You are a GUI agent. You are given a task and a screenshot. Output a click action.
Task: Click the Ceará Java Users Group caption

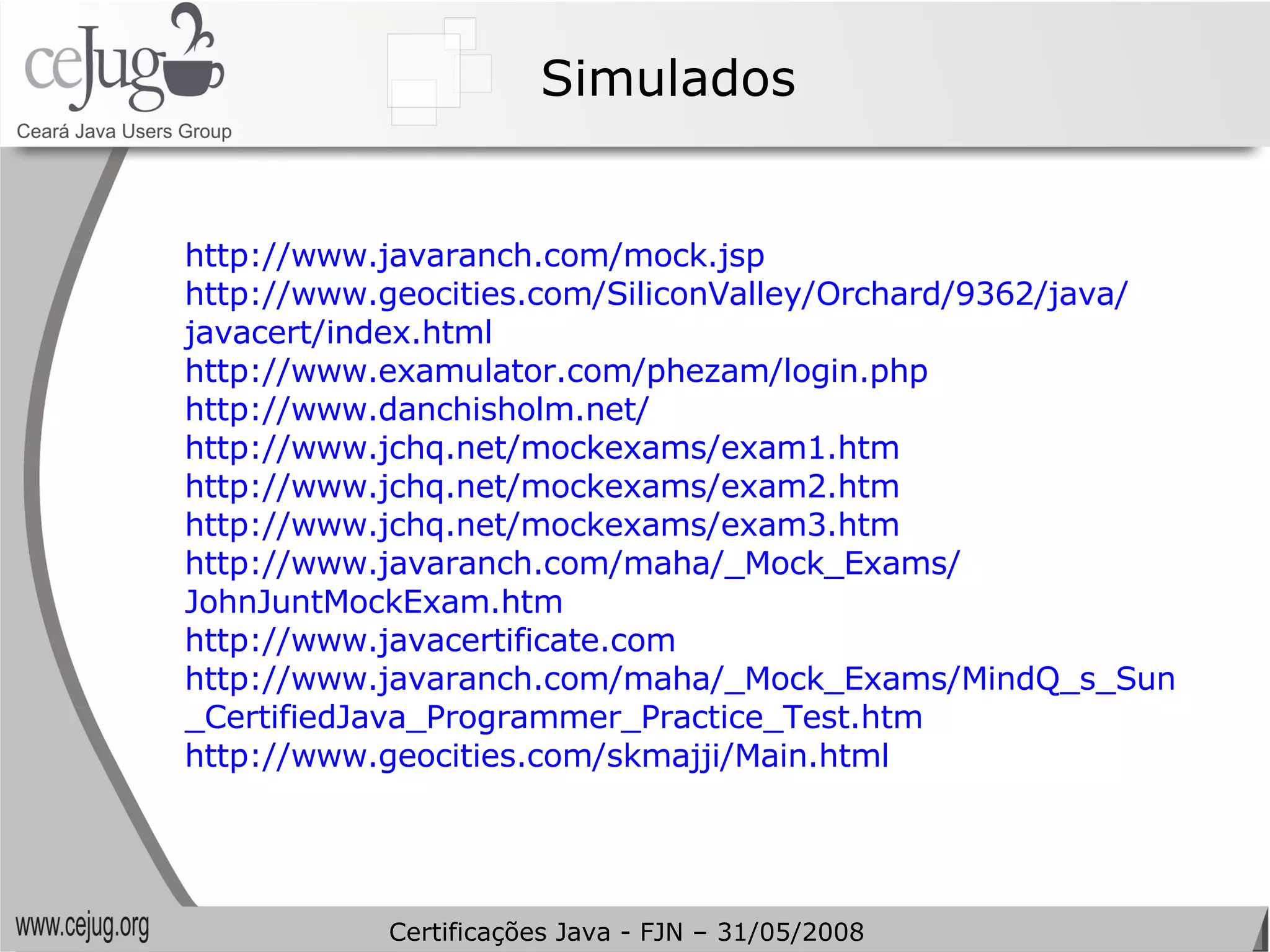coord(124,131)
